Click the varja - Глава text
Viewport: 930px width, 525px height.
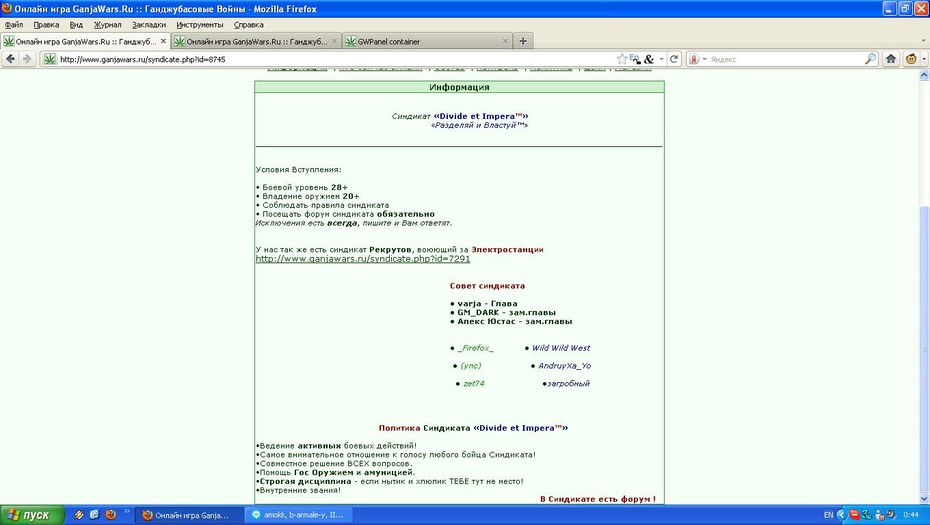pos(487,303)
